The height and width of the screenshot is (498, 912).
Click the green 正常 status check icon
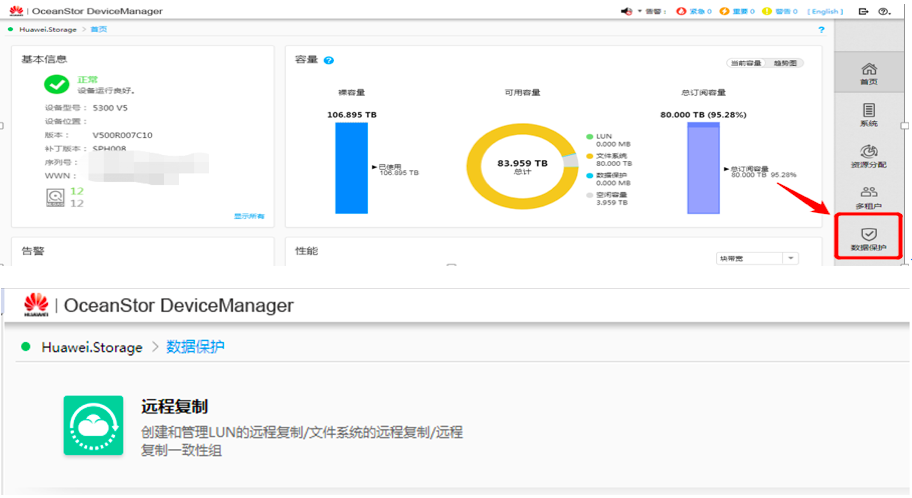pyautogui.click(x=56, y=84)
